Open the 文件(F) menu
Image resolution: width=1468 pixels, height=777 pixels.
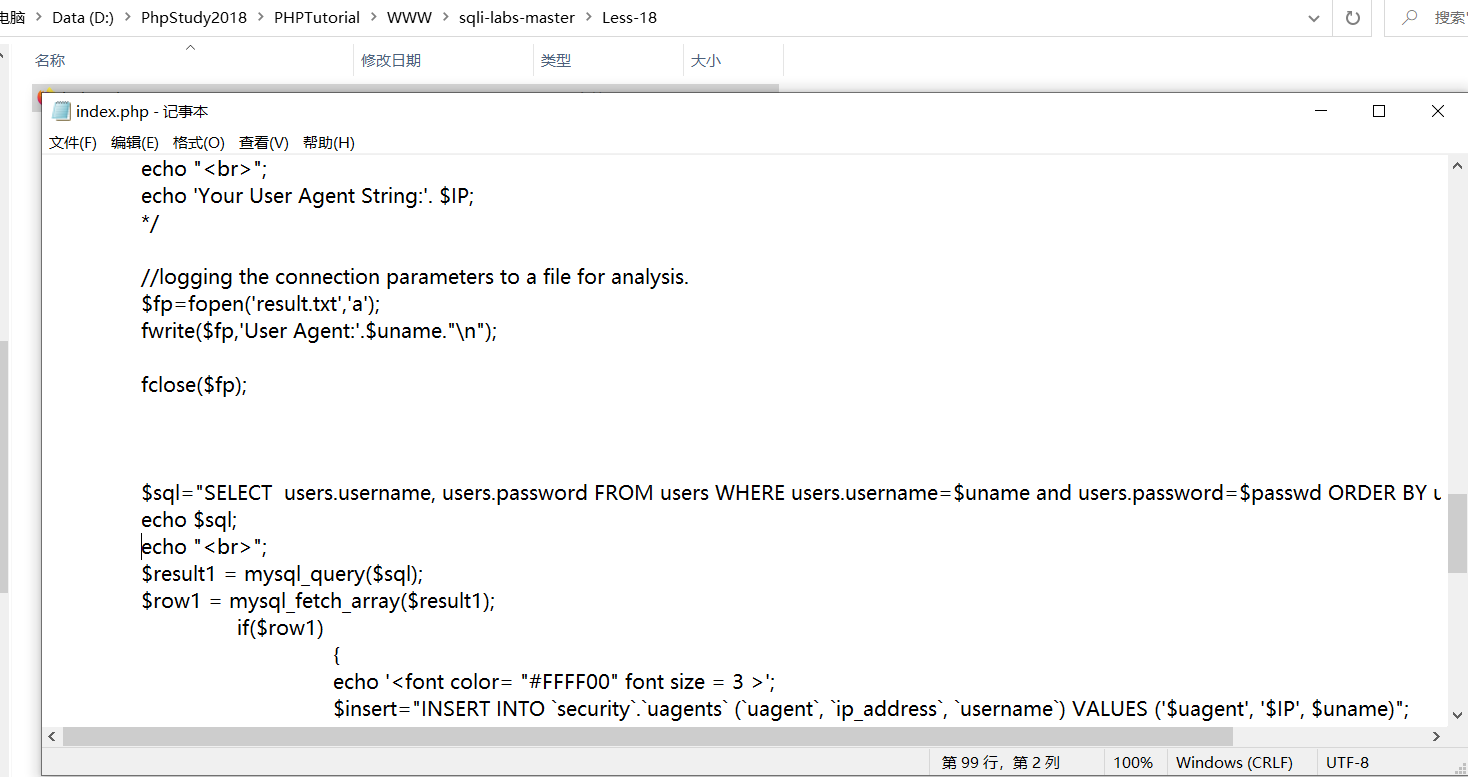73,143
